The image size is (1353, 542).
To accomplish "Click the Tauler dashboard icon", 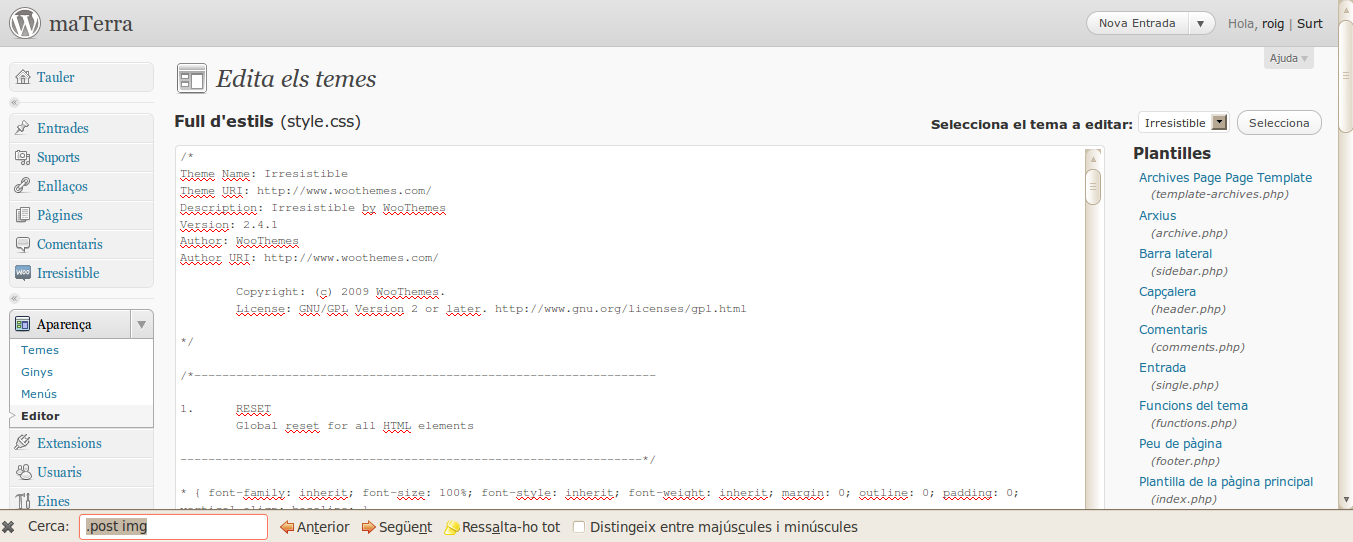I will point(23,77).
